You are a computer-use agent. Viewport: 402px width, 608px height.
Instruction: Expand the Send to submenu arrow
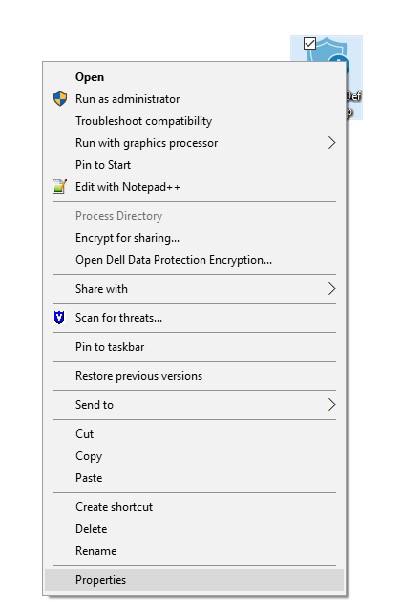(x=331, y=404)
